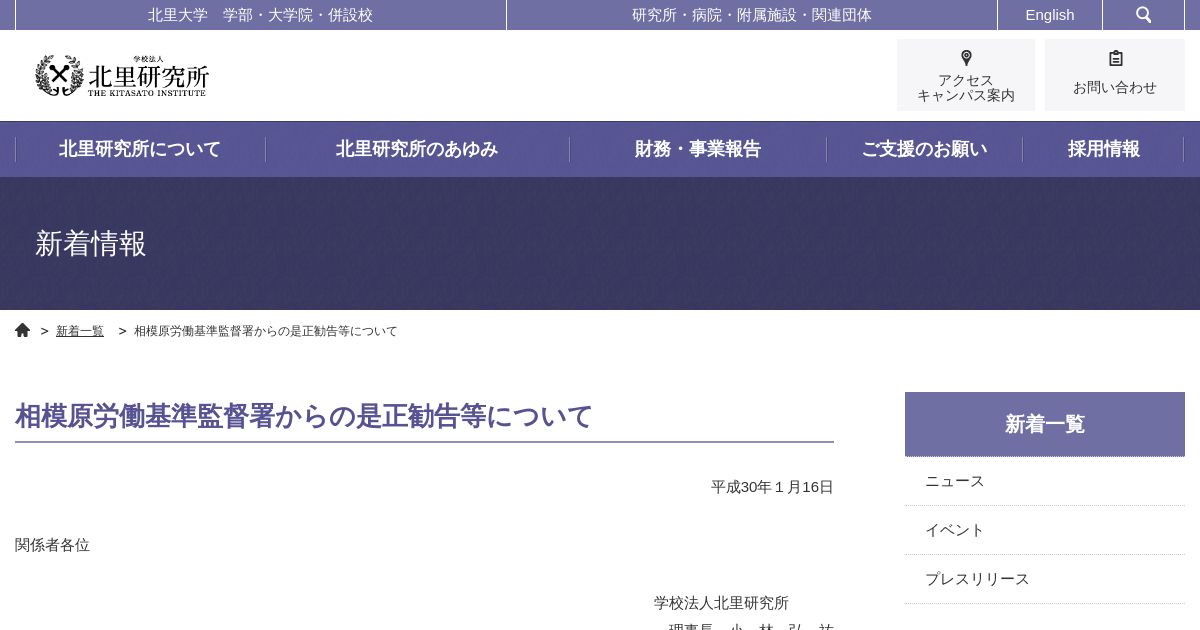Open 北里研究所について navigation item
The image size is (1200, 630).
pyautogui.click(x=140, y=149)
